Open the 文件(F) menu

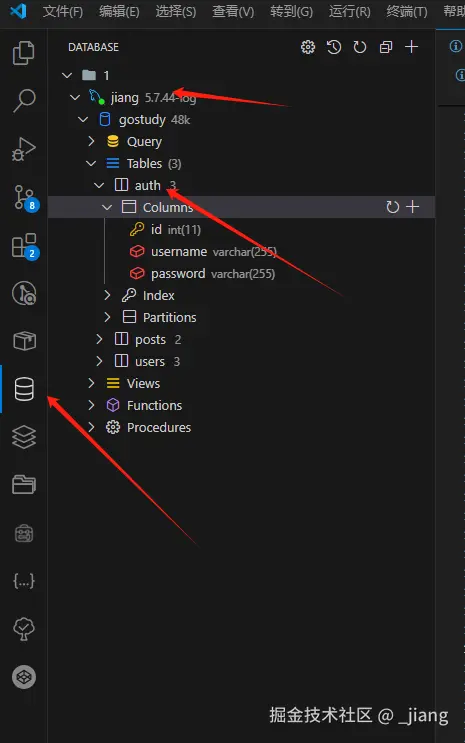[63, 11]
